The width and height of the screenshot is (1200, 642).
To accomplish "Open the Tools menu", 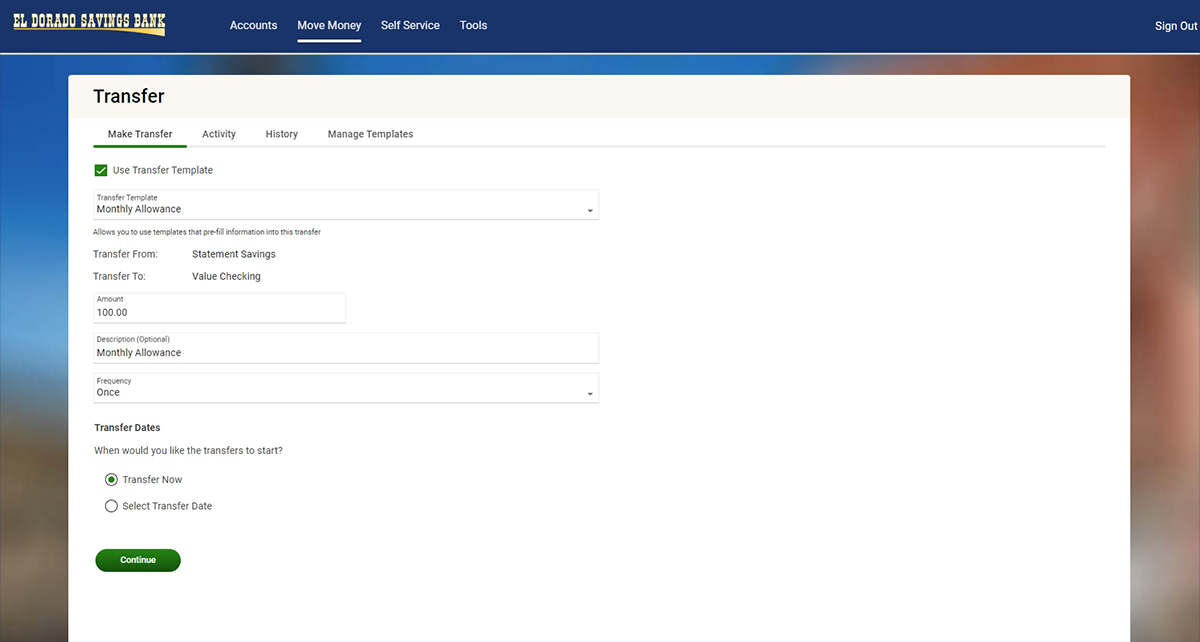I will (473, 25).
